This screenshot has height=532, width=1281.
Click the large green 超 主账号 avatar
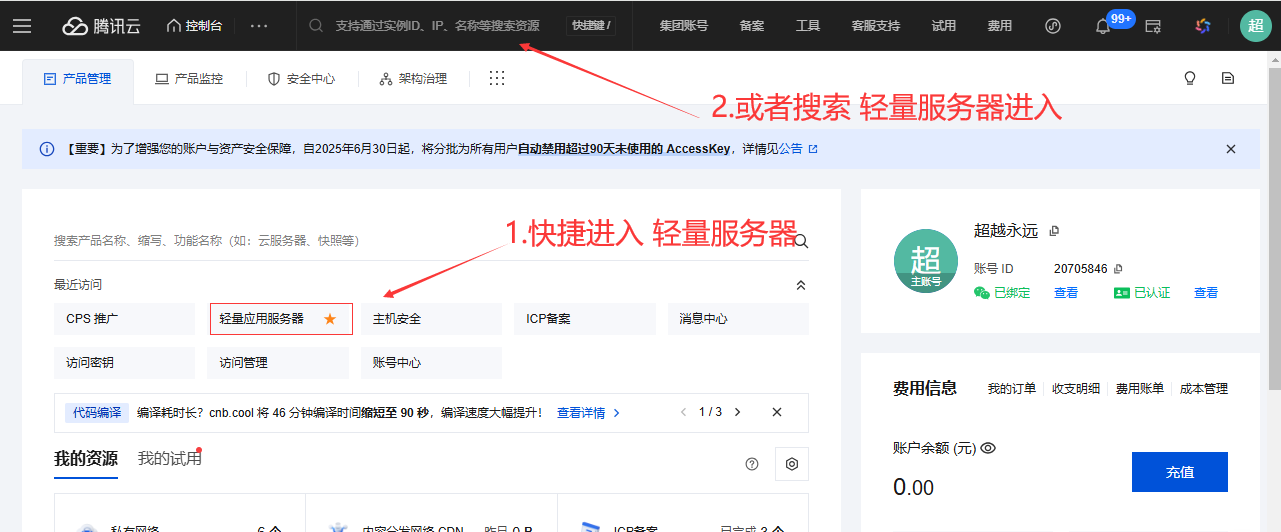[x=926, y=261]
